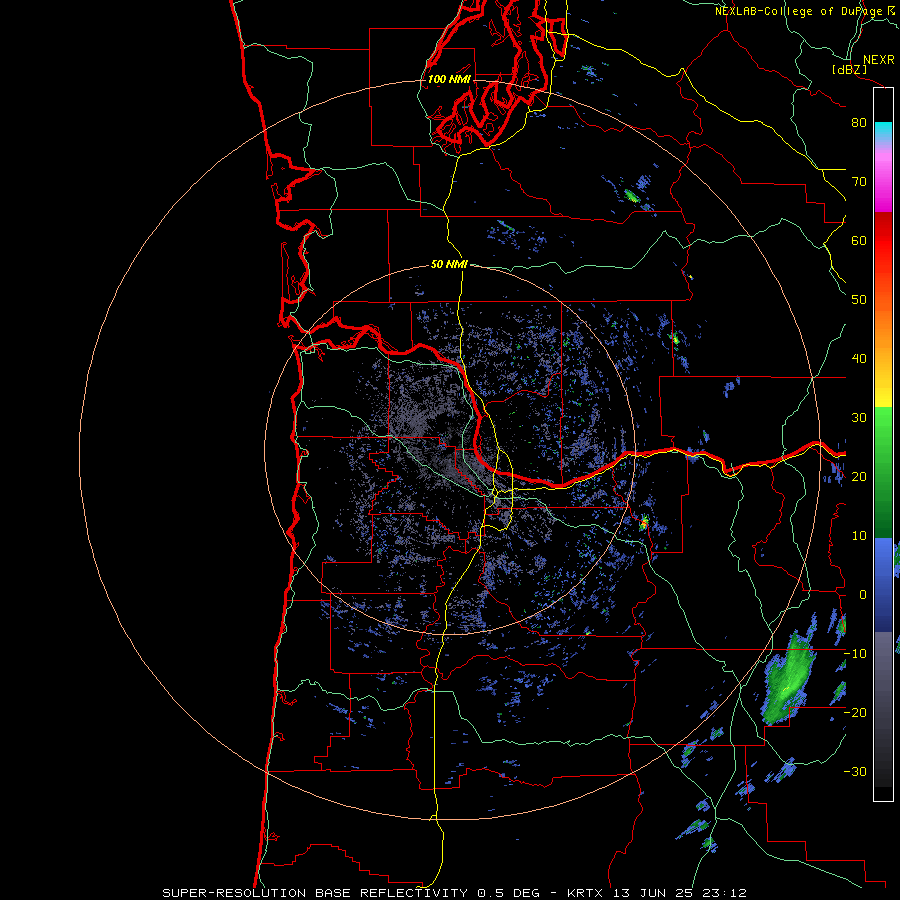Select the [dBZ] unit label
900x900 pixels.
[850, 69]
